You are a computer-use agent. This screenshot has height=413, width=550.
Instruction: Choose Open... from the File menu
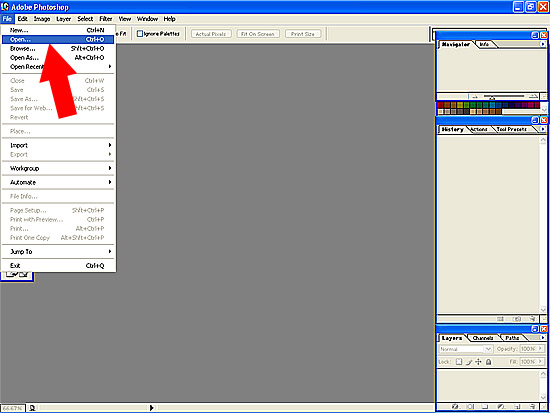click(58, 39)
